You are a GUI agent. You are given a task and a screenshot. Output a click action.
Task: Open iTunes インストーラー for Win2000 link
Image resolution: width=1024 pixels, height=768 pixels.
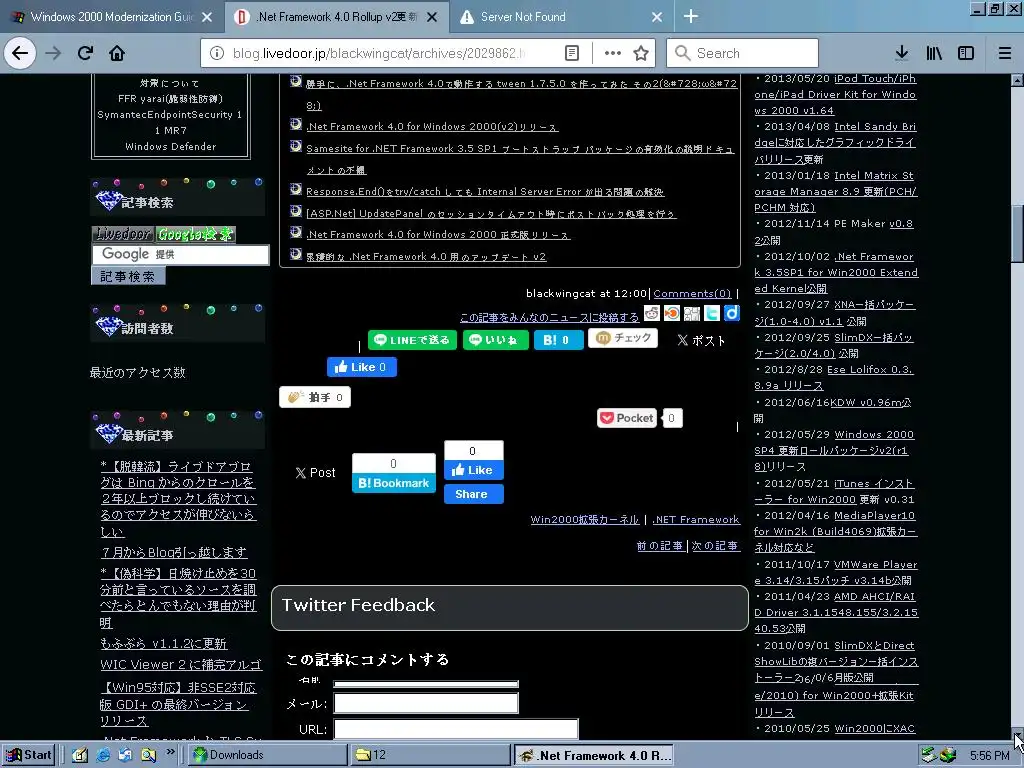[x=835, y=491]
